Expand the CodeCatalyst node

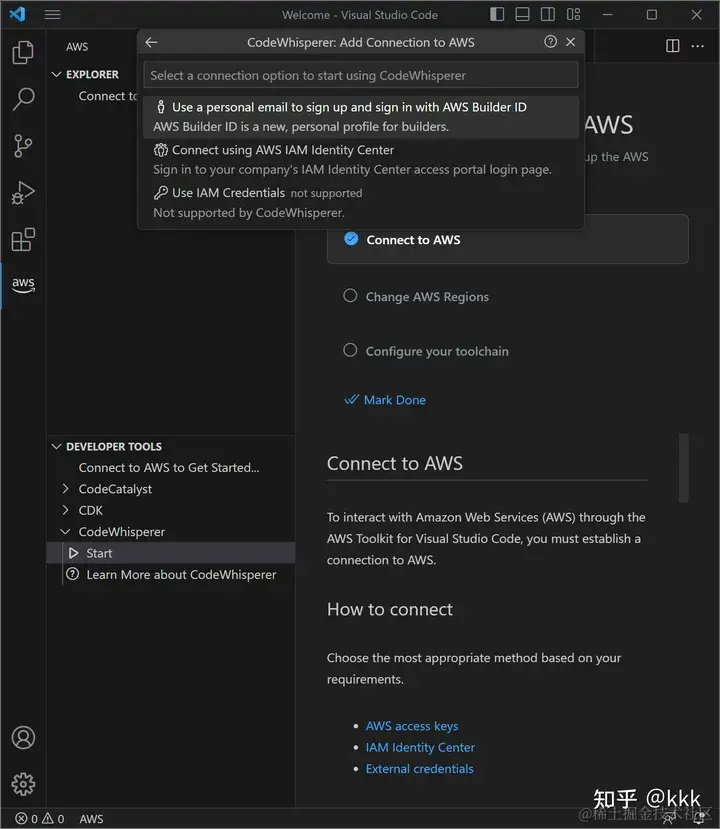[x=66, y=489]
